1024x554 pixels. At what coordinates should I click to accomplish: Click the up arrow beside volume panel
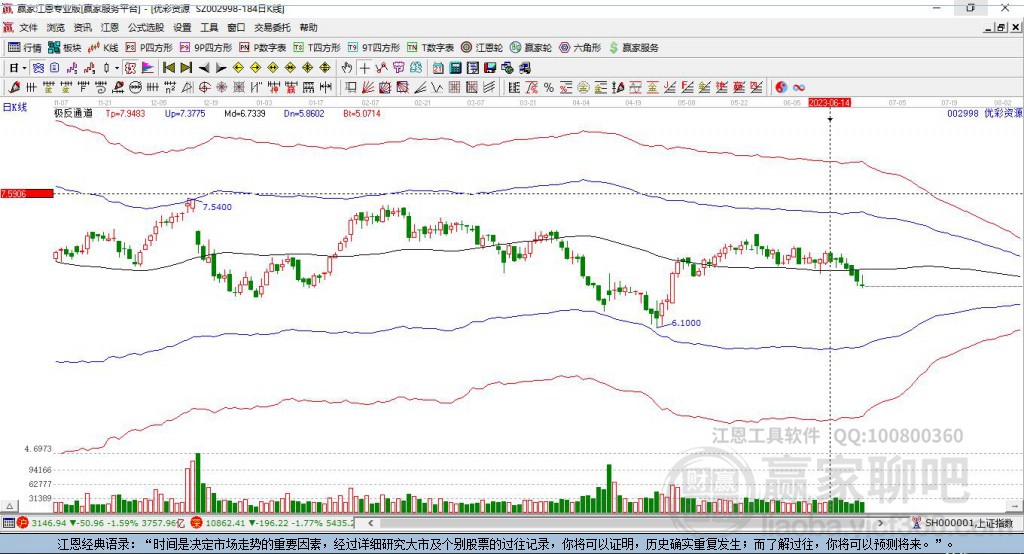[x=9, y=506]
